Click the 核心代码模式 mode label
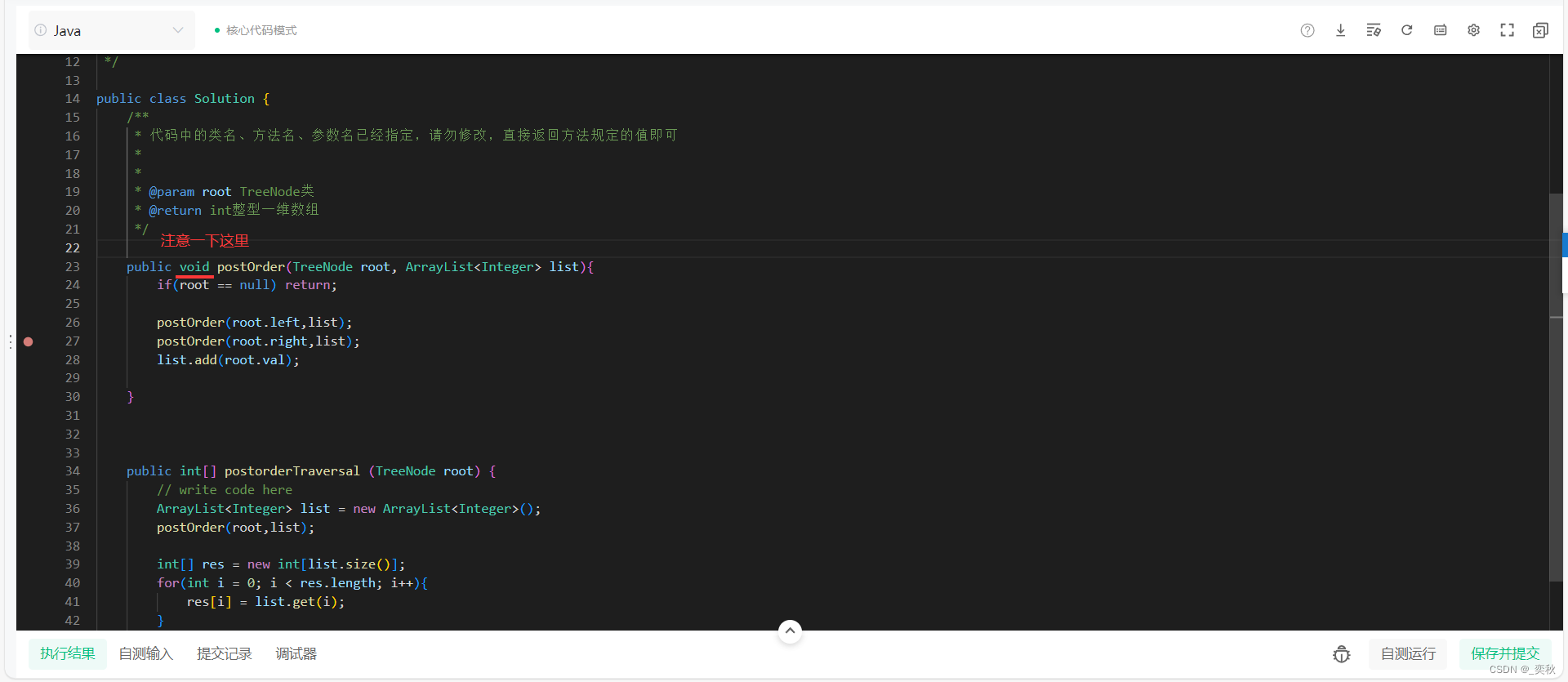The height and width of the screenshot is (682, 1568). click(261, 30)
